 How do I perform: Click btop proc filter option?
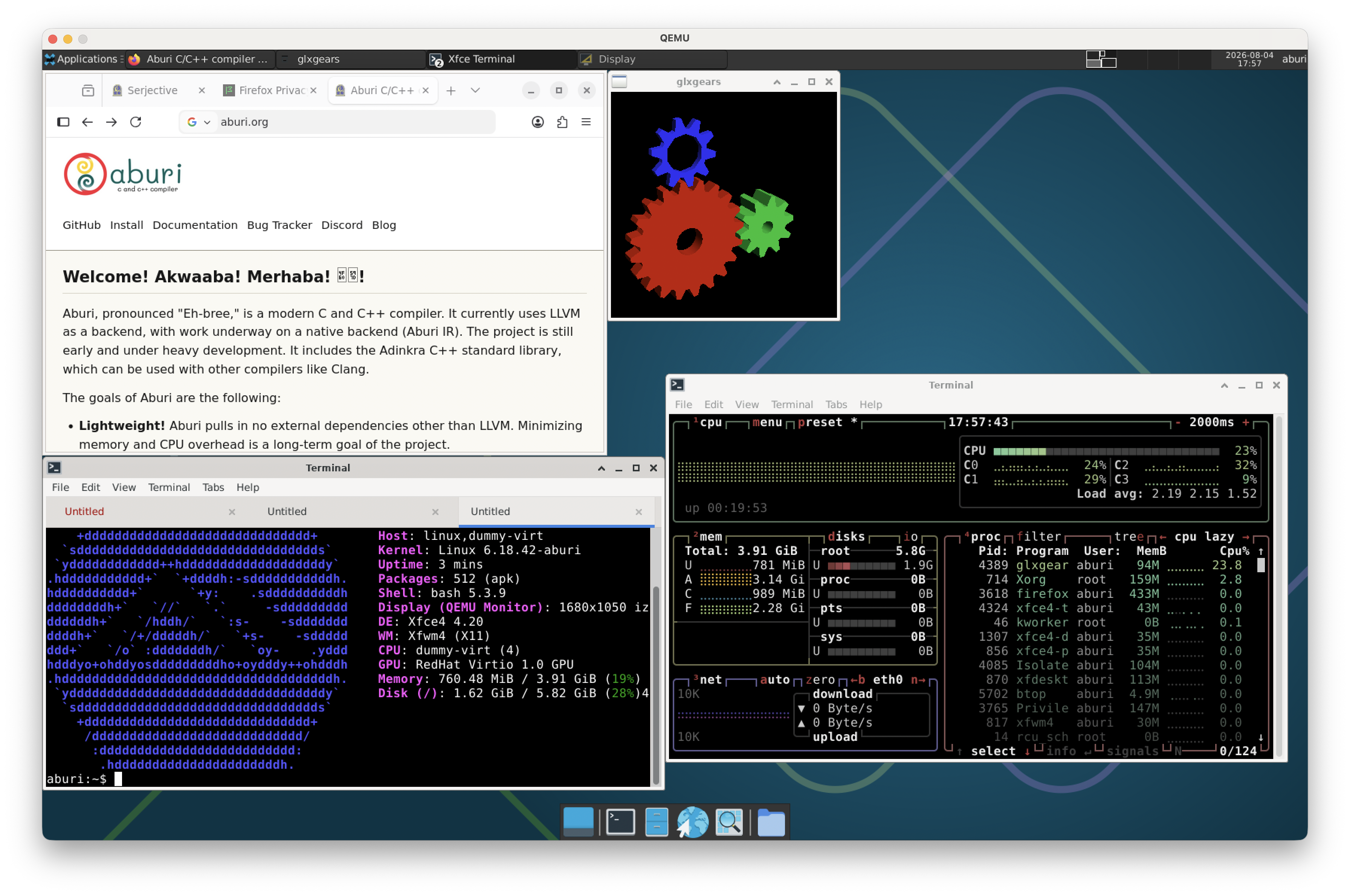point(1038,536)
